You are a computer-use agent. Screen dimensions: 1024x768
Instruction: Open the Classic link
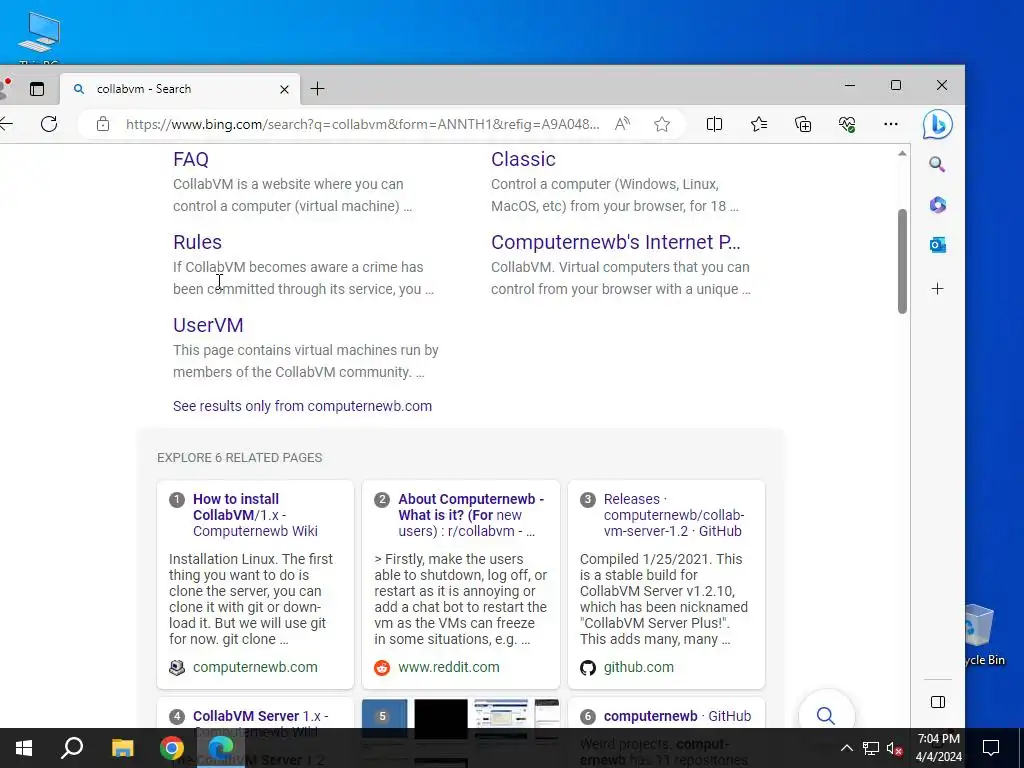(x=523, y=159)
